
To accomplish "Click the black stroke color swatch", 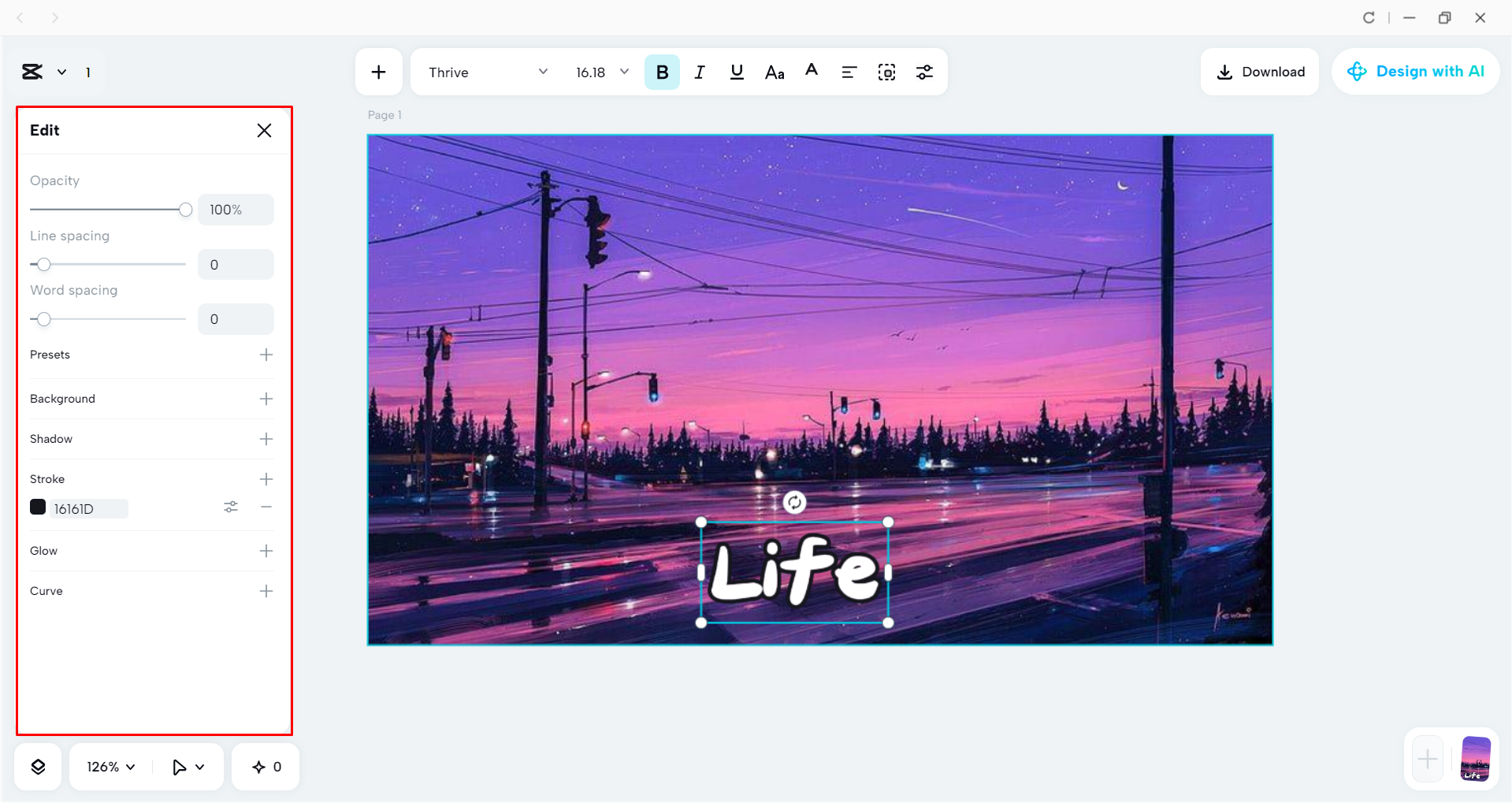I will 37,507.
